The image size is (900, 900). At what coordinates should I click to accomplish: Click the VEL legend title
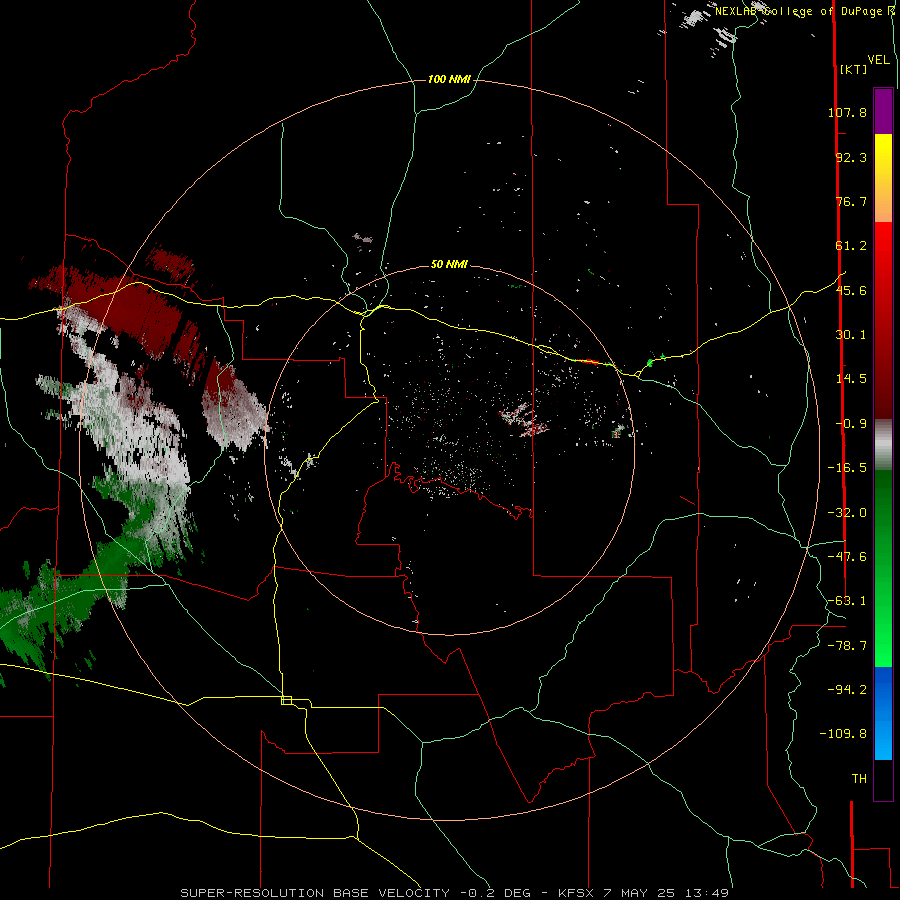[x=878, y=60]
